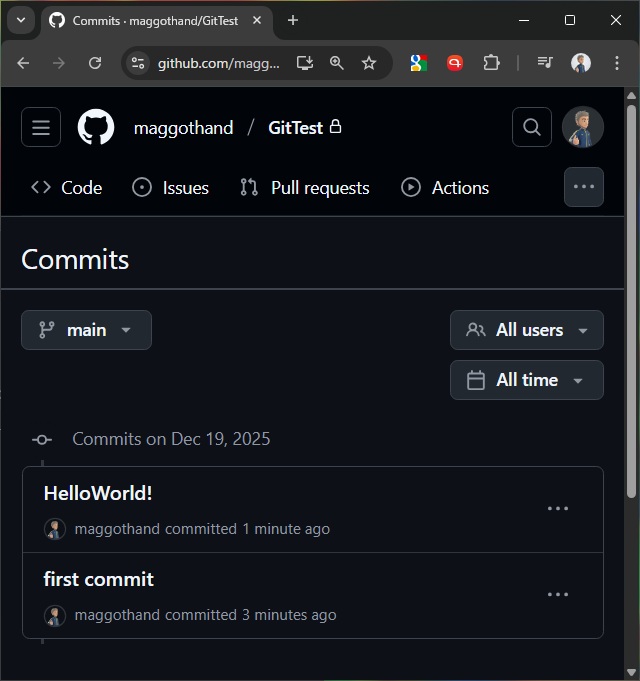Click the browser address bar URL
Screen dimensions: 640x681
point(218,63)
